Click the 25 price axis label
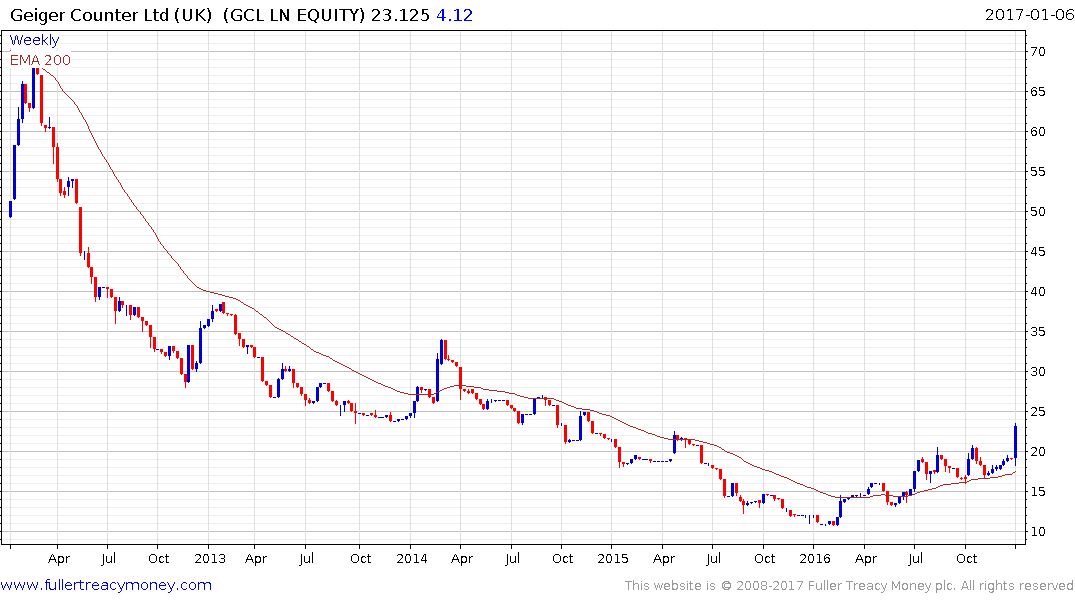 pos(1037,411)
